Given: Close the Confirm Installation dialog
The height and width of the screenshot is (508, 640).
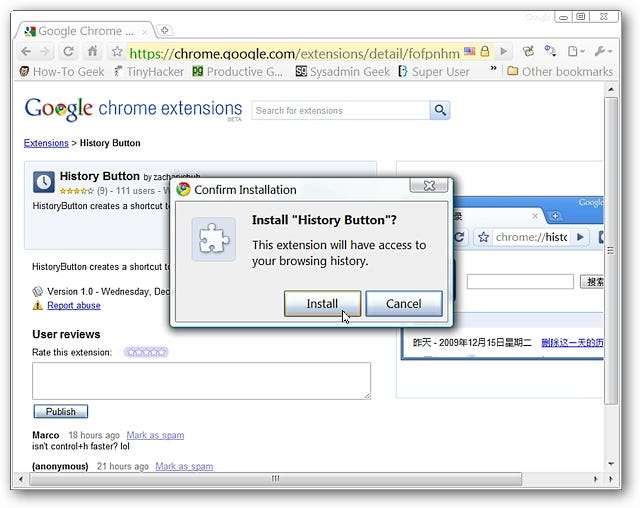Looking at the screenshot, I should (x=429, y=186).
